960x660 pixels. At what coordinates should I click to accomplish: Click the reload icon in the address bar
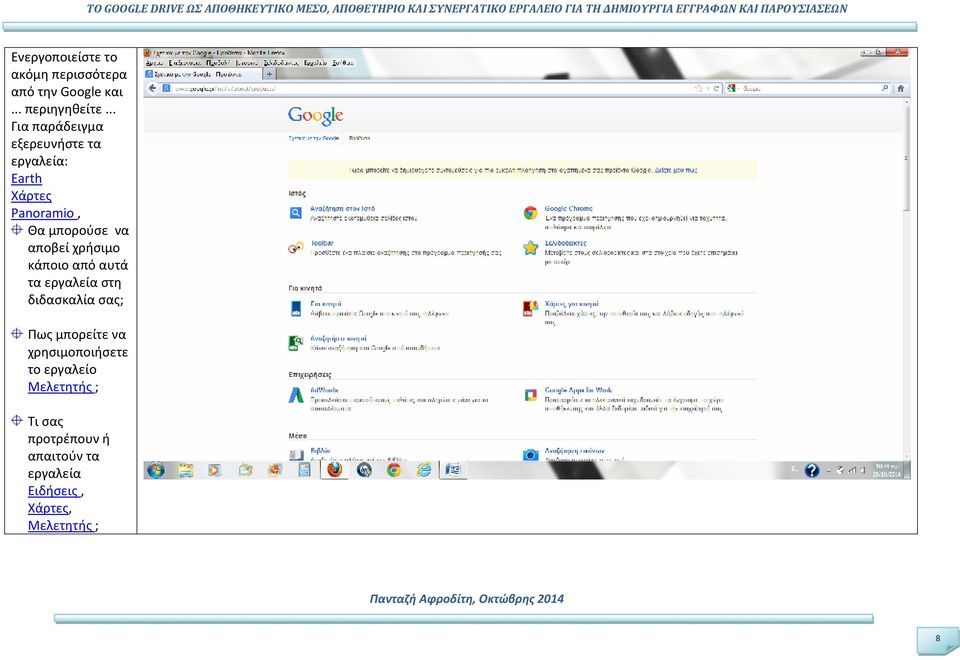click(x=716, y=89)
